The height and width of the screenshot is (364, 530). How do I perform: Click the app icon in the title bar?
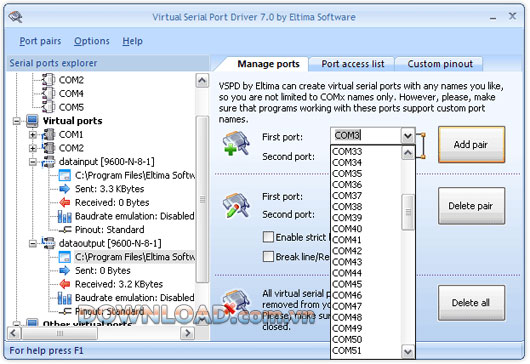coord(16,16)
